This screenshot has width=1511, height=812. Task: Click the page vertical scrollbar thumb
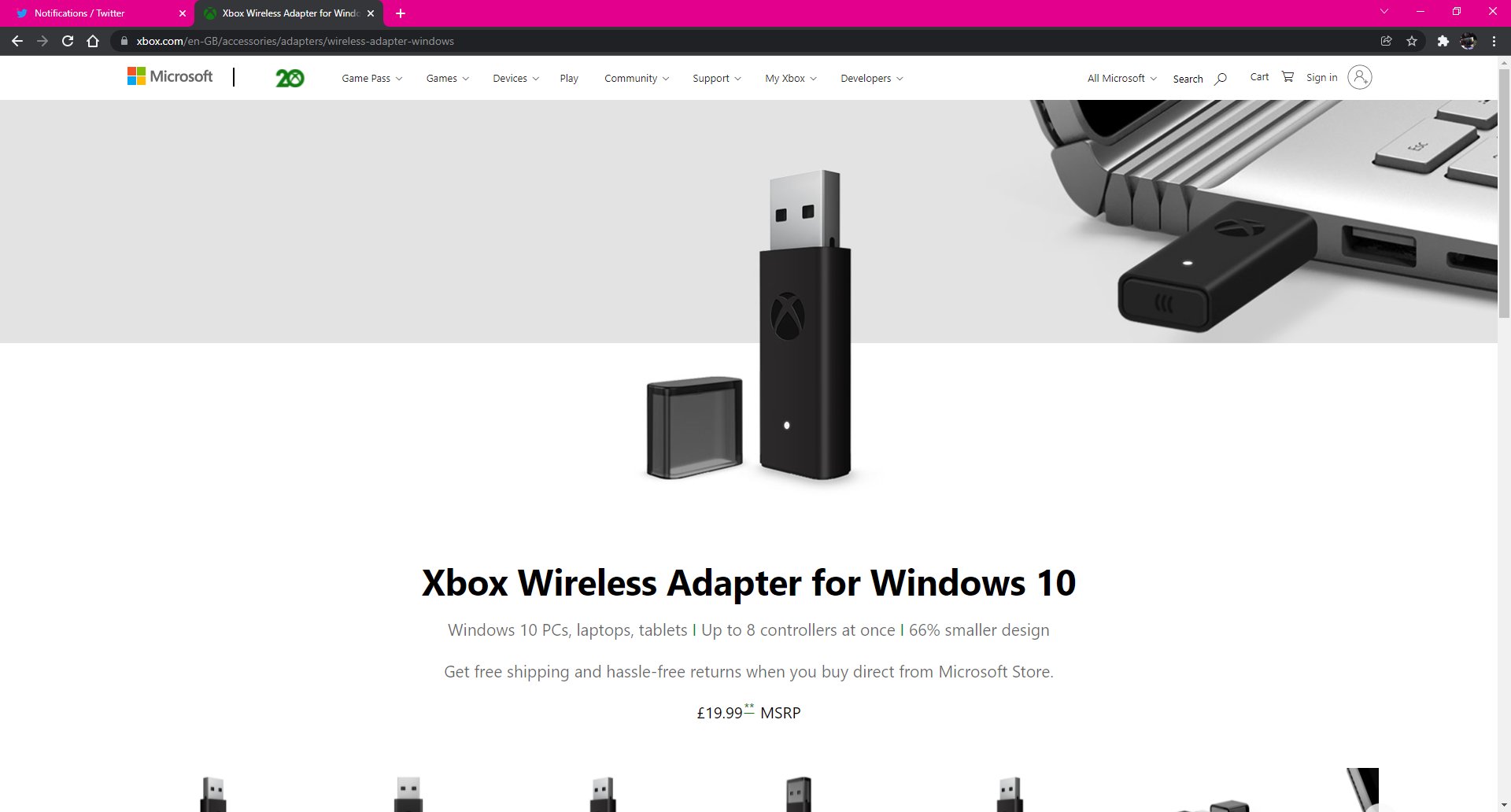coord(1504,193)
